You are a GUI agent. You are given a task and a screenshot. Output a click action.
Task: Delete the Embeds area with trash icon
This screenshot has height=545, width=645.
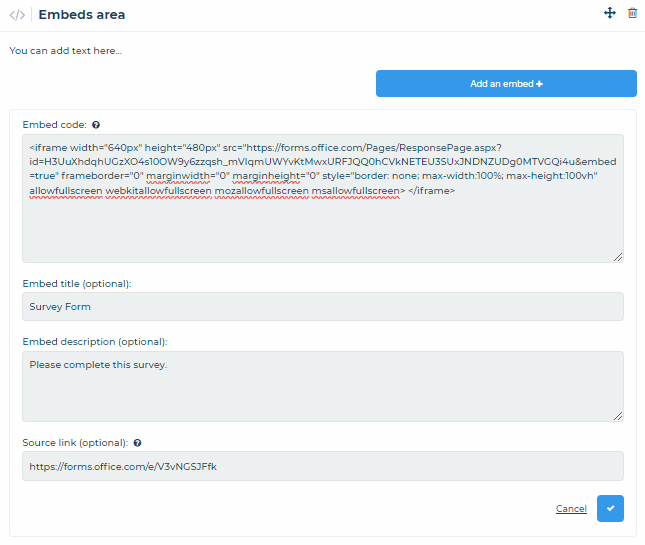pyautogui.click(x=632, y=13)
